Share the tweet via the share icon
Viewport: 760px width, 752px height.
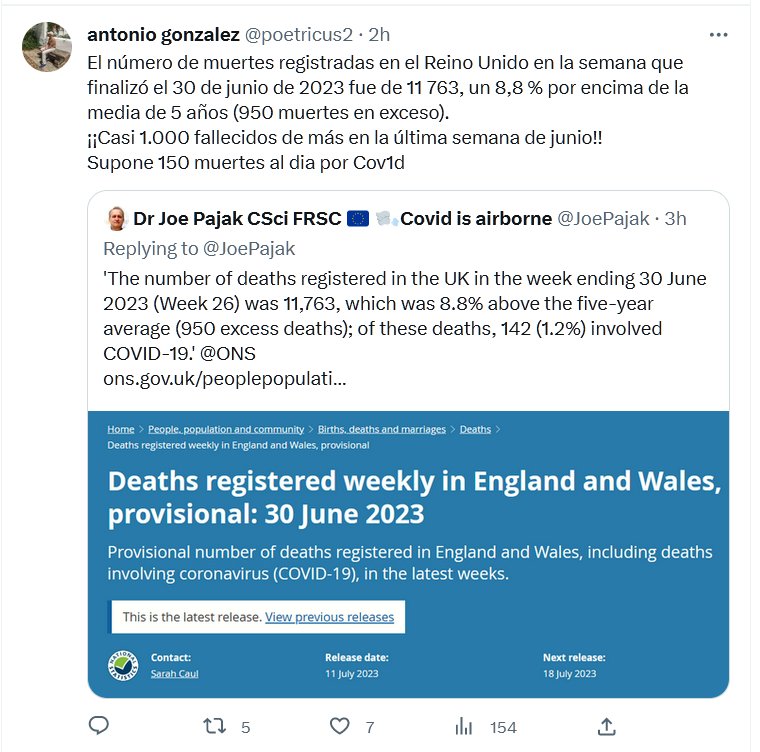click(606, 727)
